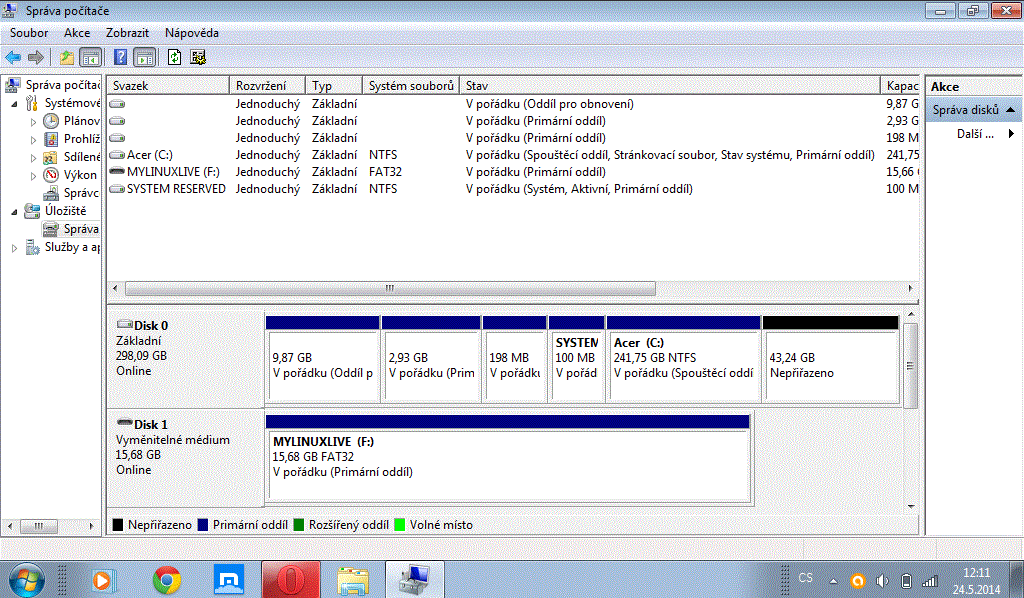Click the Back arrow toolbar icon
The image size is (1024, 598).
pos(13,57)
